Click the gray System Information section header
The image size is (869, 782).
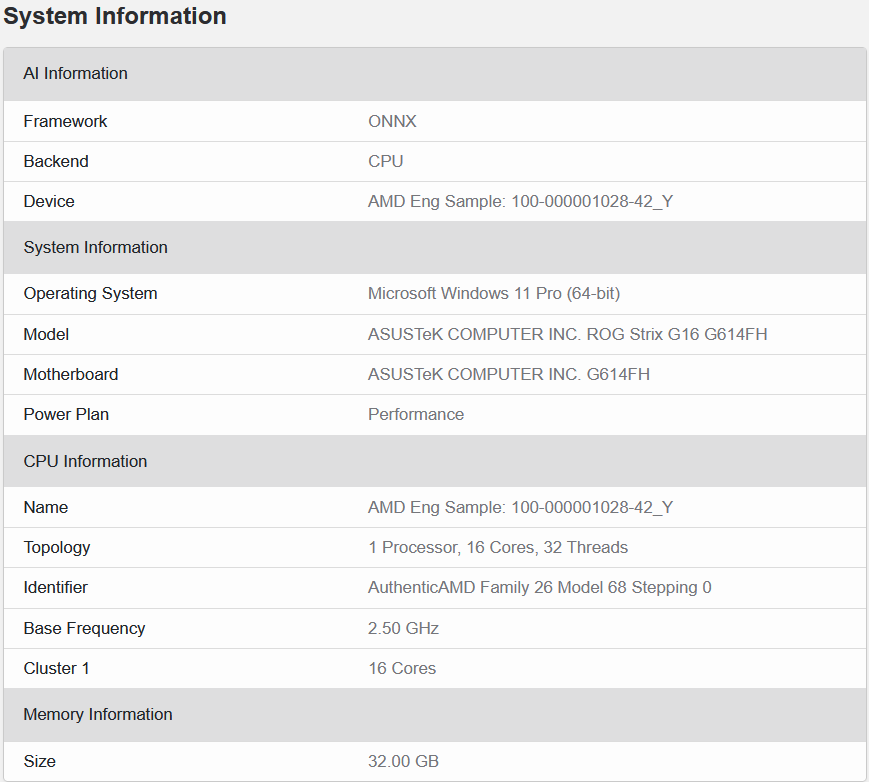(96, 248)
